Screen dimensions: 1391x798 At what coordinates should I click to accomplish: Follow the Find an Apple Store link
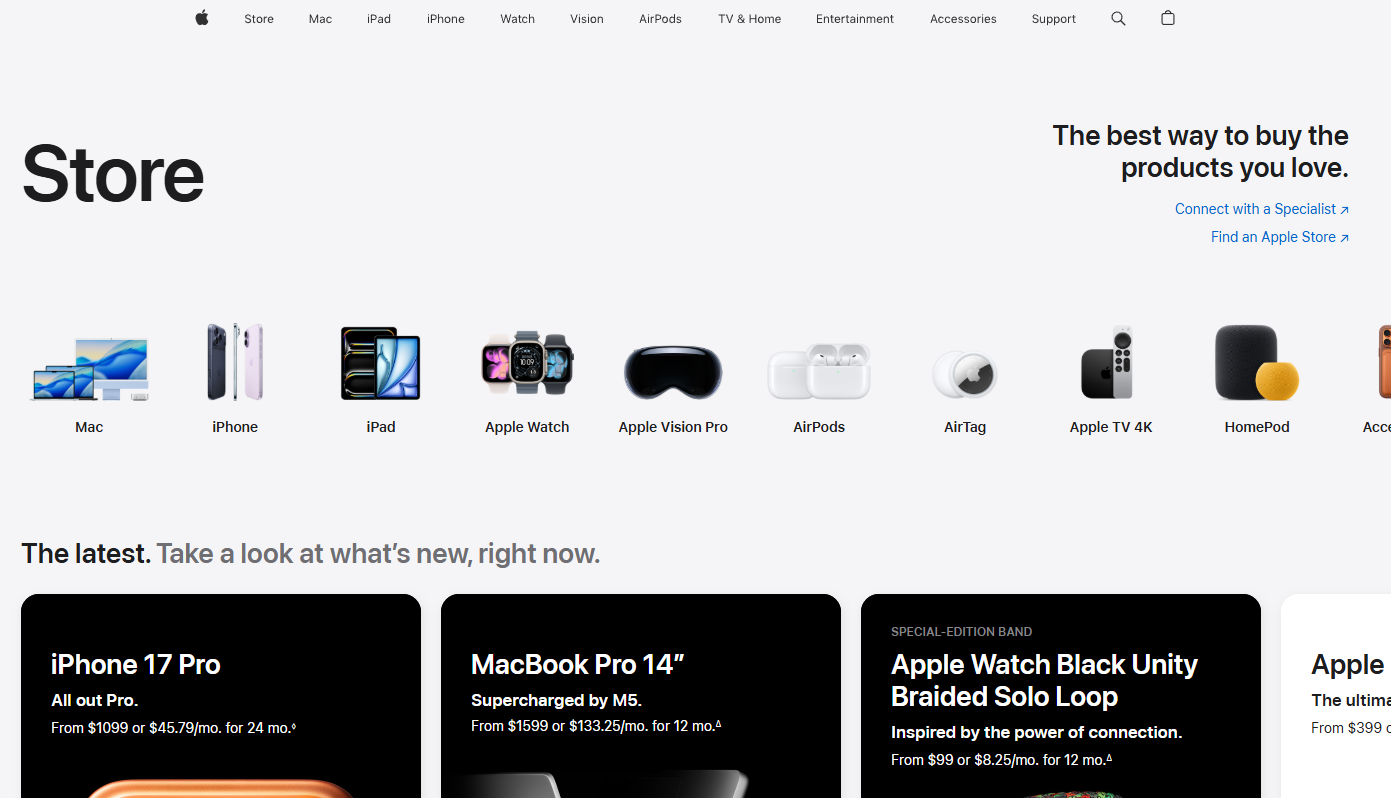click(1280, 237)
